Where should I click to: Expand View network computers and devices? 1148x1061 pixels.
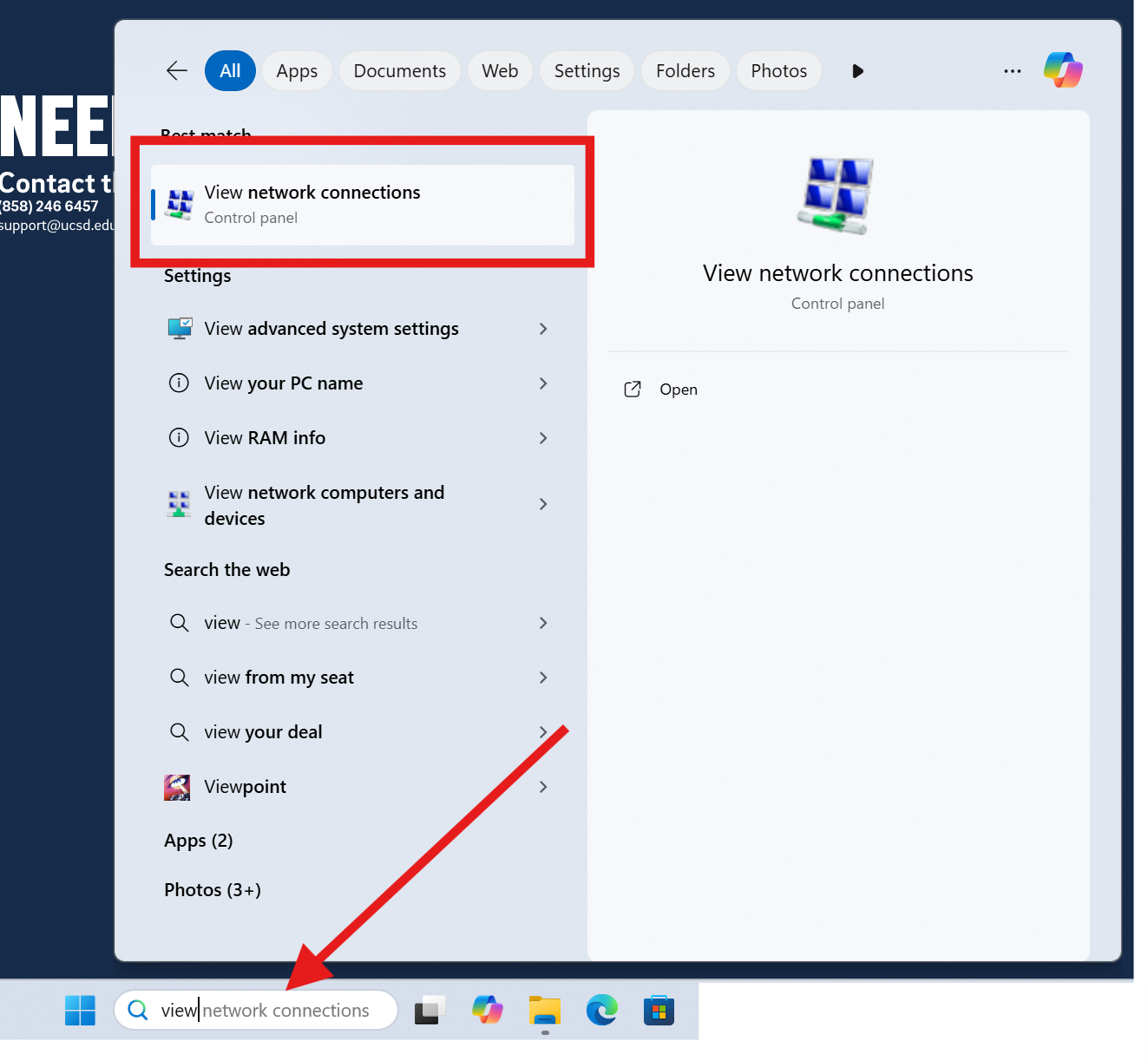coord(543,504)
